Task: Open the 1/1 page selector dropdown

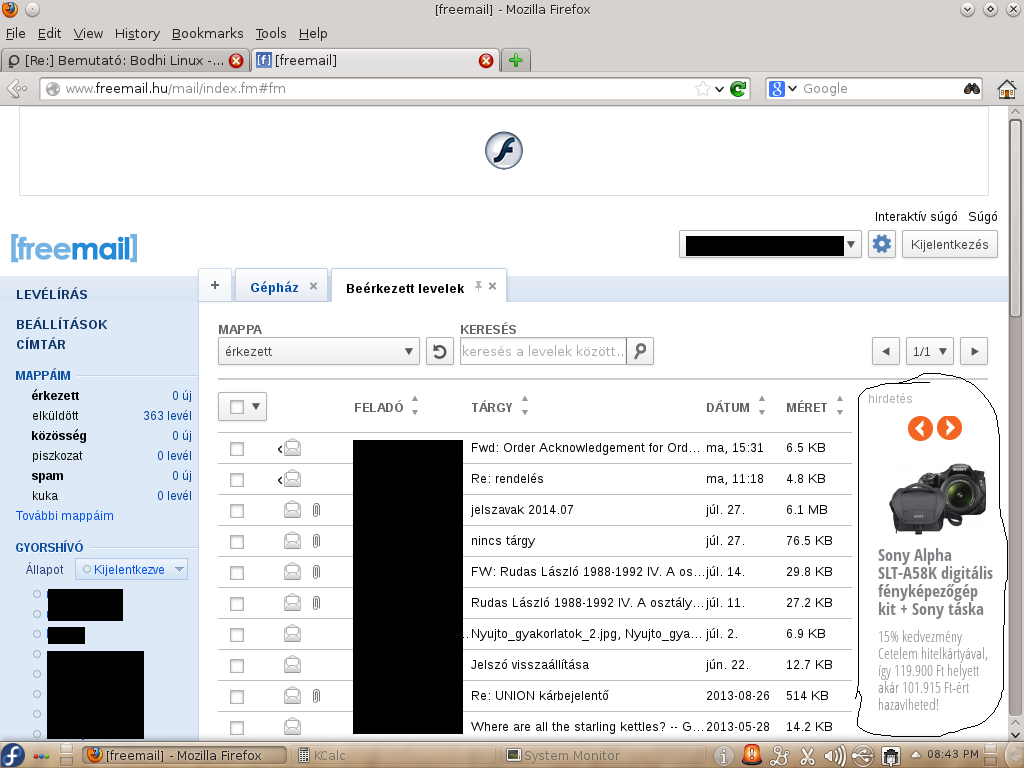Action: pyautogui.click(x=930, y=351)
